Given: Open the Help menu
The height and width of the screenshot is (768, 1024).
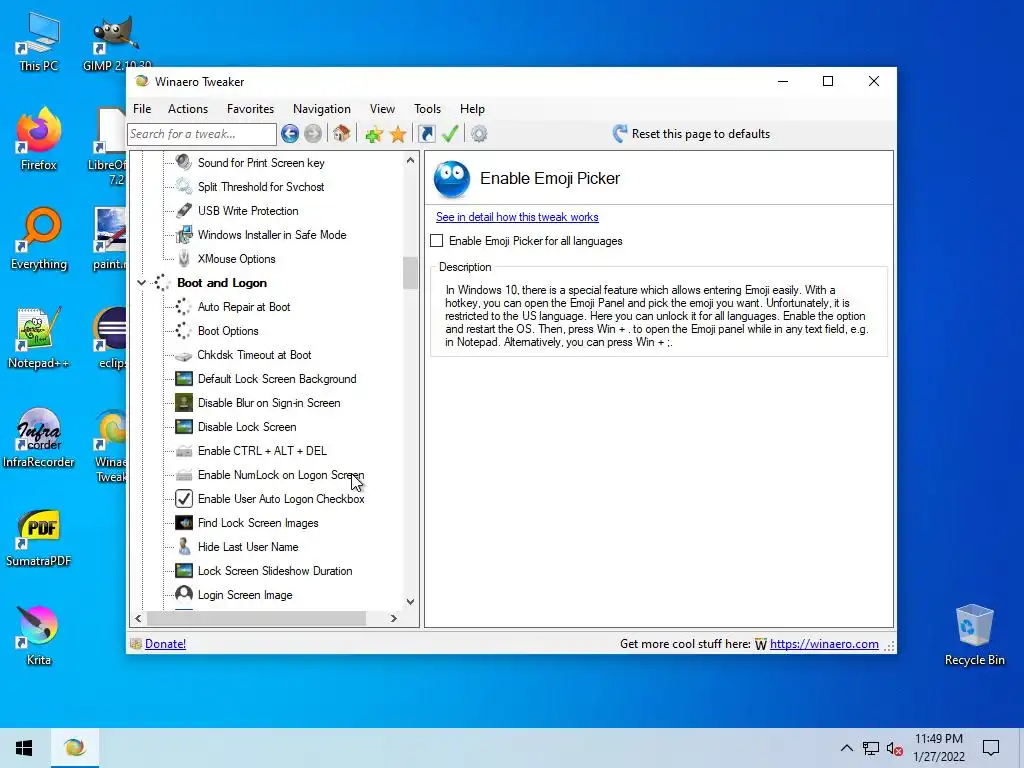Looking at the screenshot, I should click(x=472, y=108).
